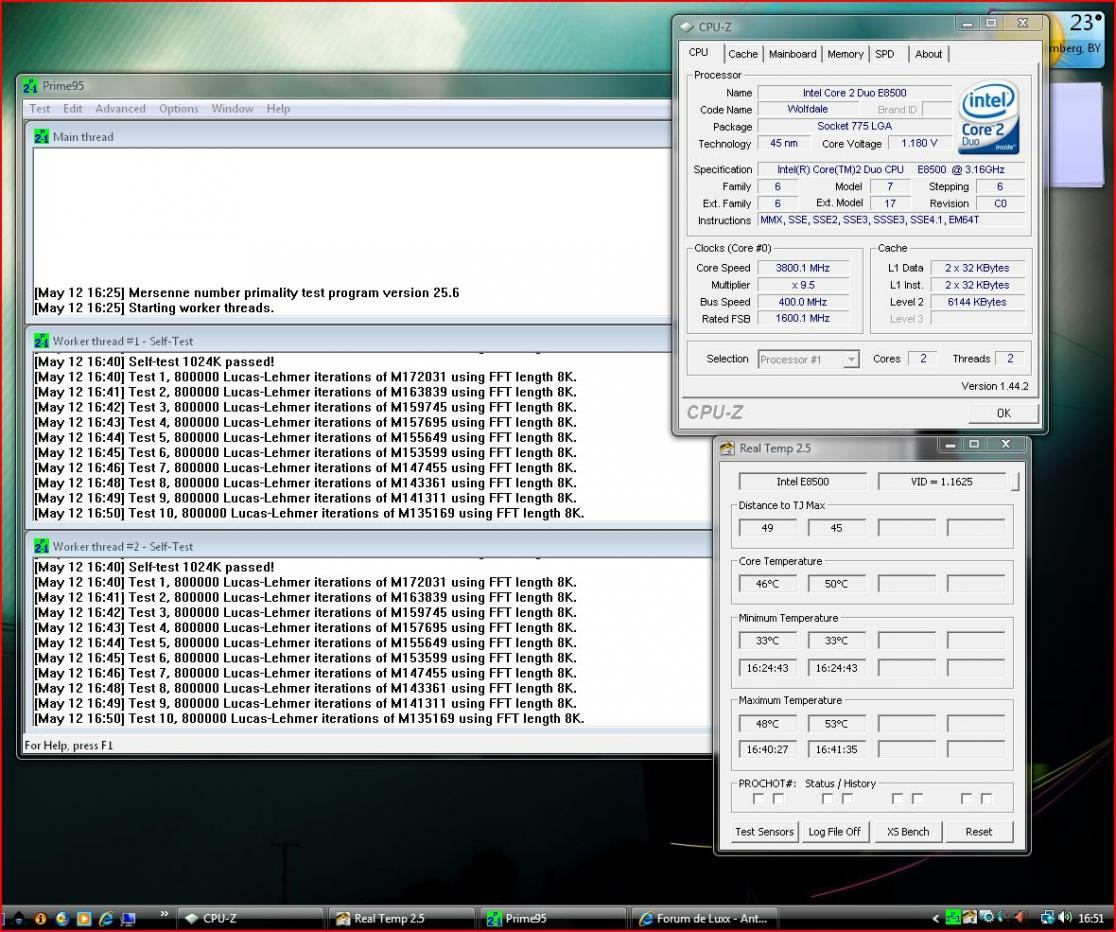Switch to the Mainboard tab in CPU-Z

coord(792,54)
